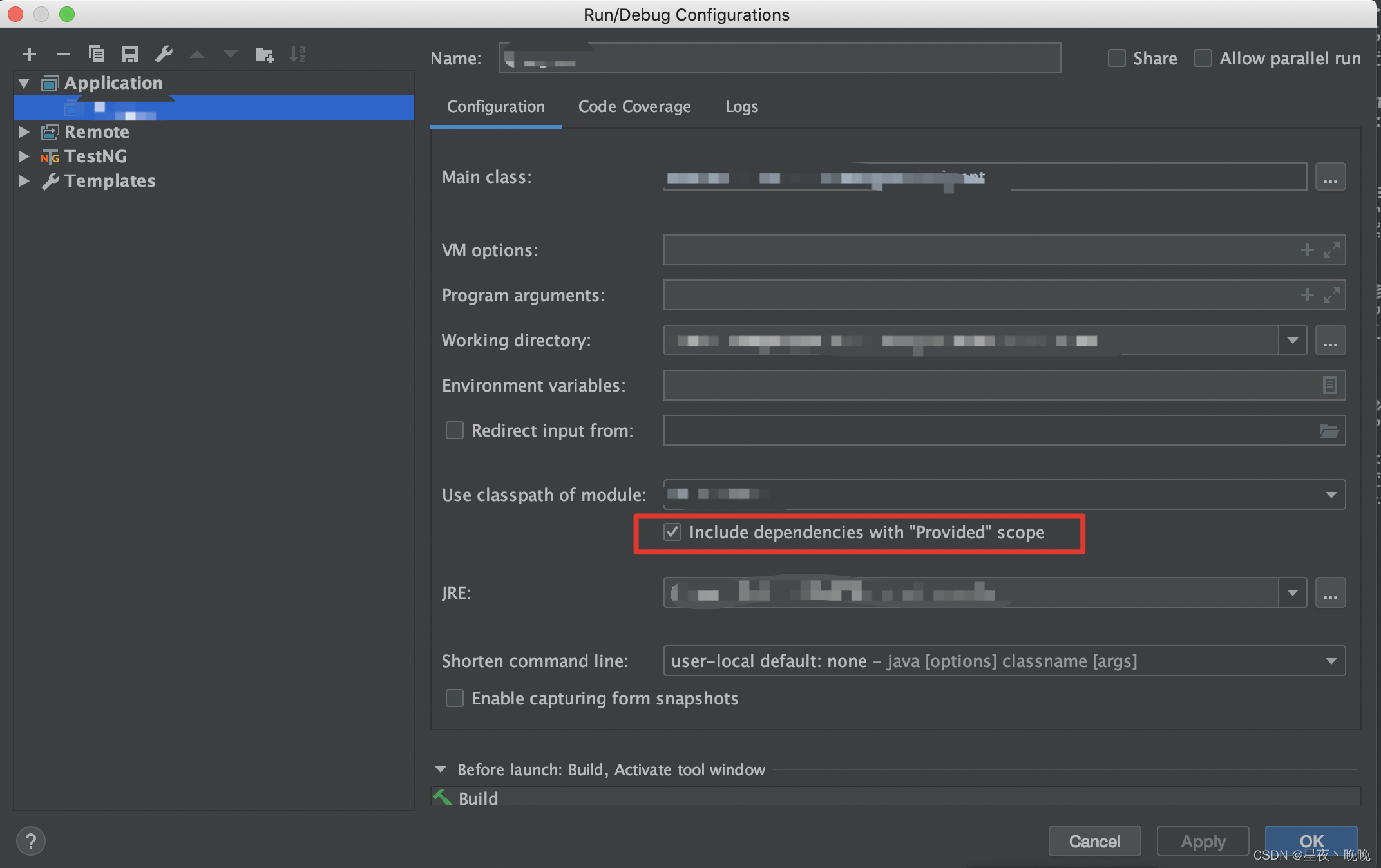Enable Allow parallel run checkbox
1381x868 pixels.
(1203, 59)
